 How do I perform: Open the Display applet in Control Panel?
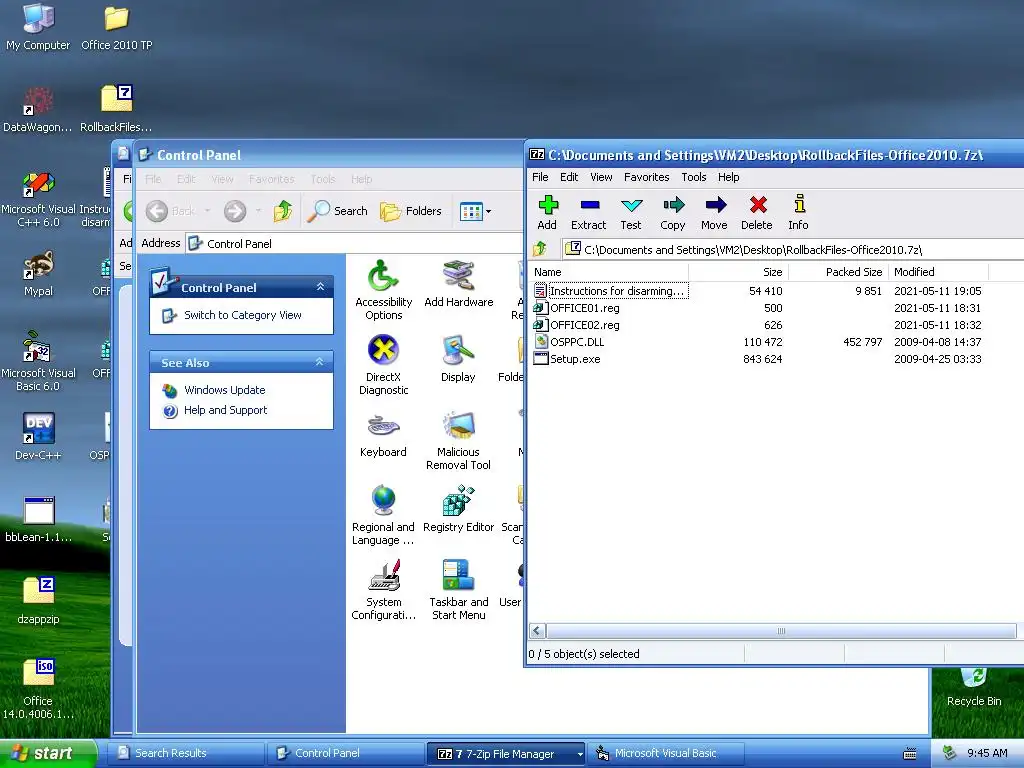click(458, 358)
